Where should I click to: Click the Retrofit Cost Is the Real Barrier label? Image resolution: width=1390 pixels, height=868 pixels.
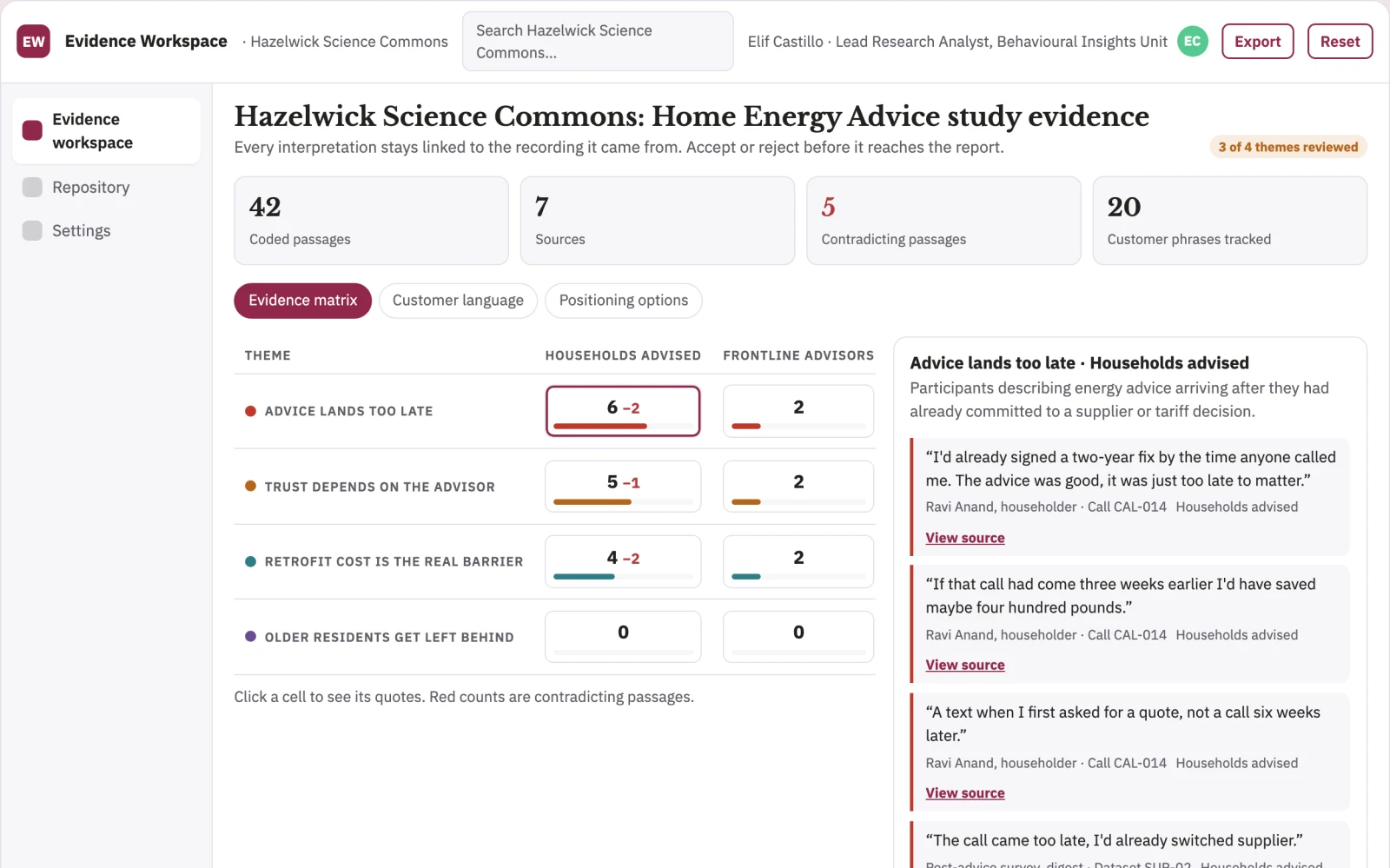(x=394, y=561)
